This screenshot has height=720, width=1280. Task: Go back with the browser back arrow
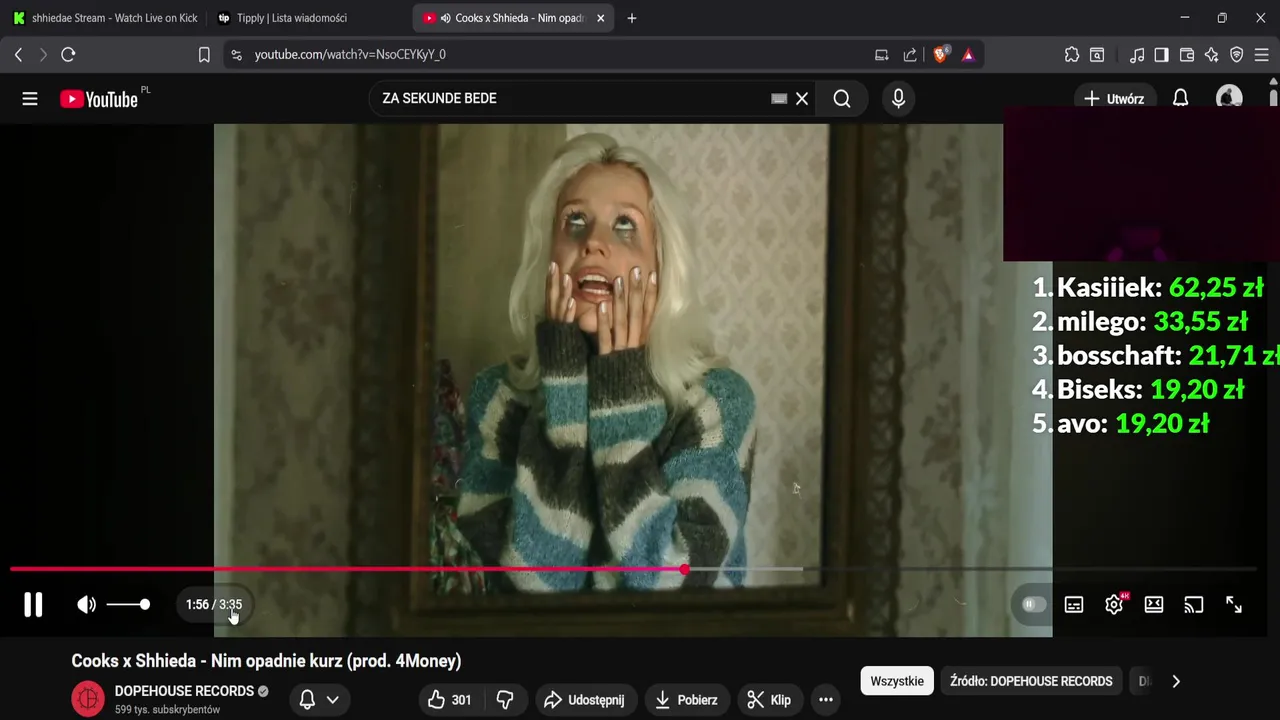[x=18, y=55]
